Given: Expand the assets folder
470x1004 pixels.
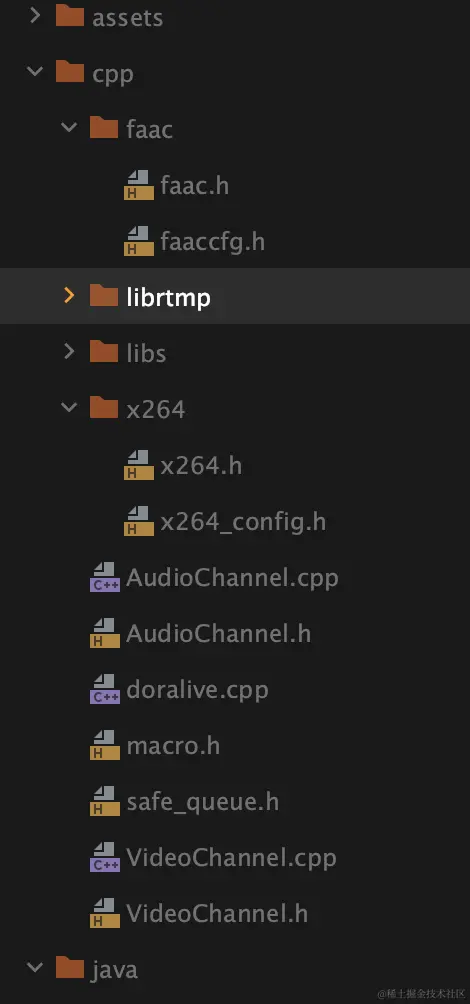Looking at the screenshot, I should 35,16.
